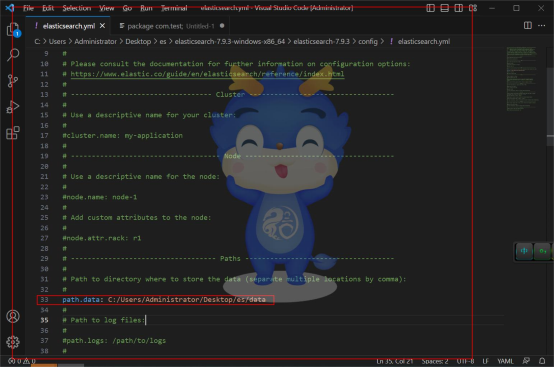The width and height of the screenshot is (554, 367).
Task: Change encoding via UTF-8 status item
Action: (465, 361)
